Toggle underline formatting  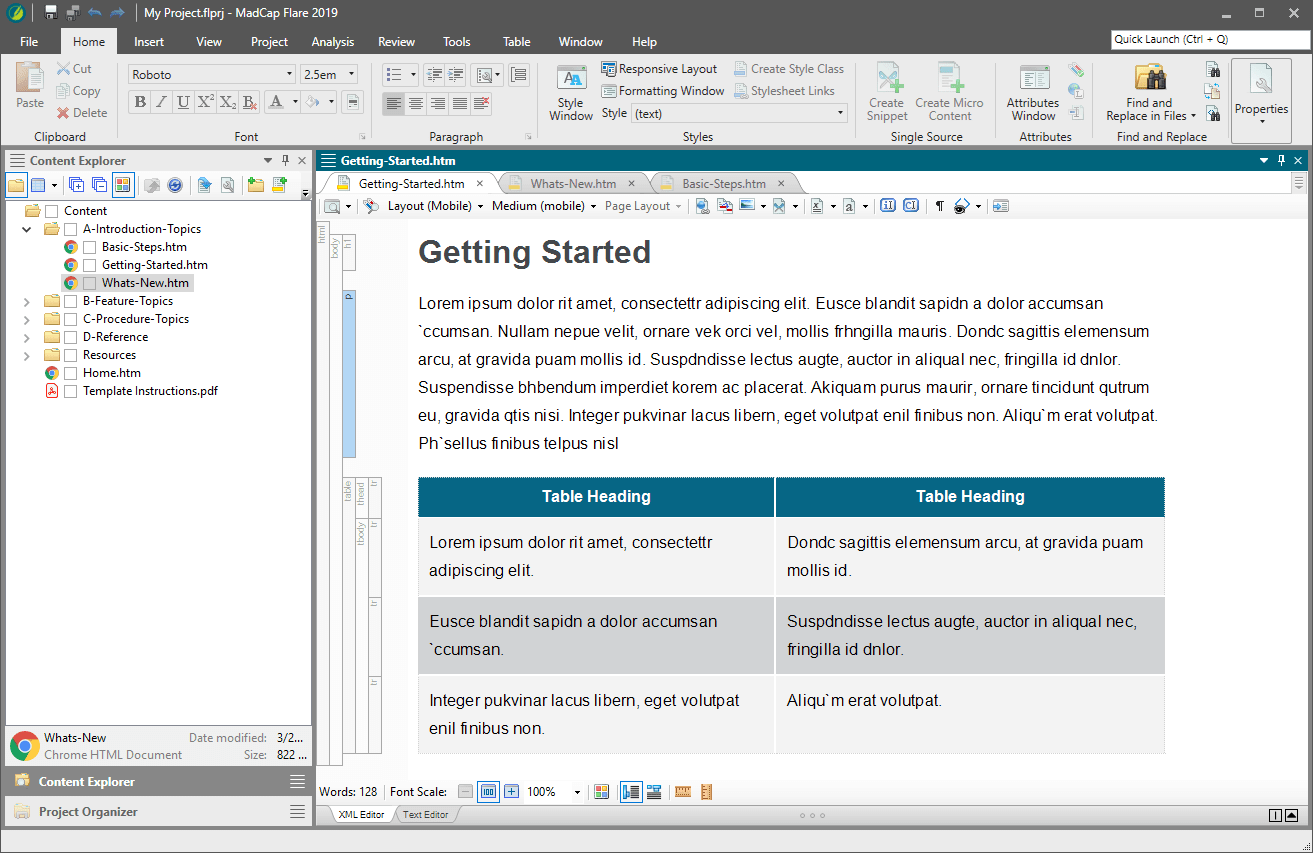click(x=183, y=102)
